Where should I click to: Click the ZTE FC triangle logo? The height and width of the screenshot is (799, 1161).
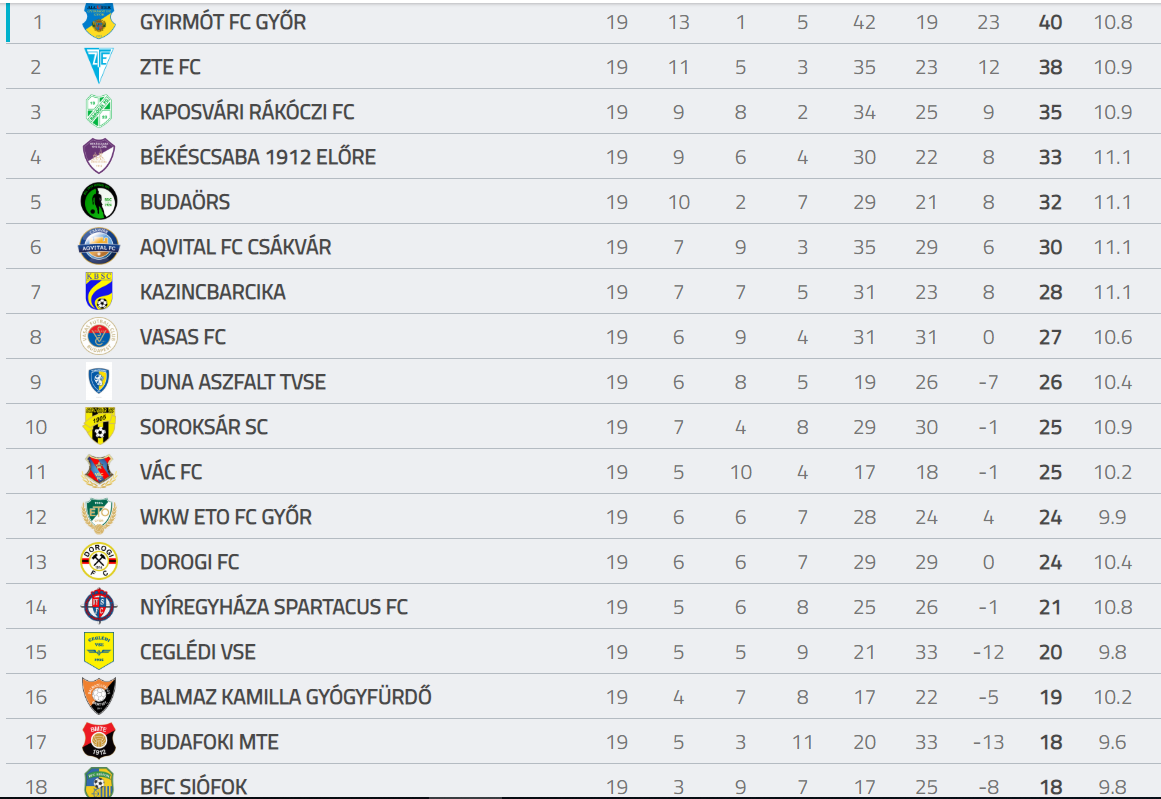click(98, 67)
